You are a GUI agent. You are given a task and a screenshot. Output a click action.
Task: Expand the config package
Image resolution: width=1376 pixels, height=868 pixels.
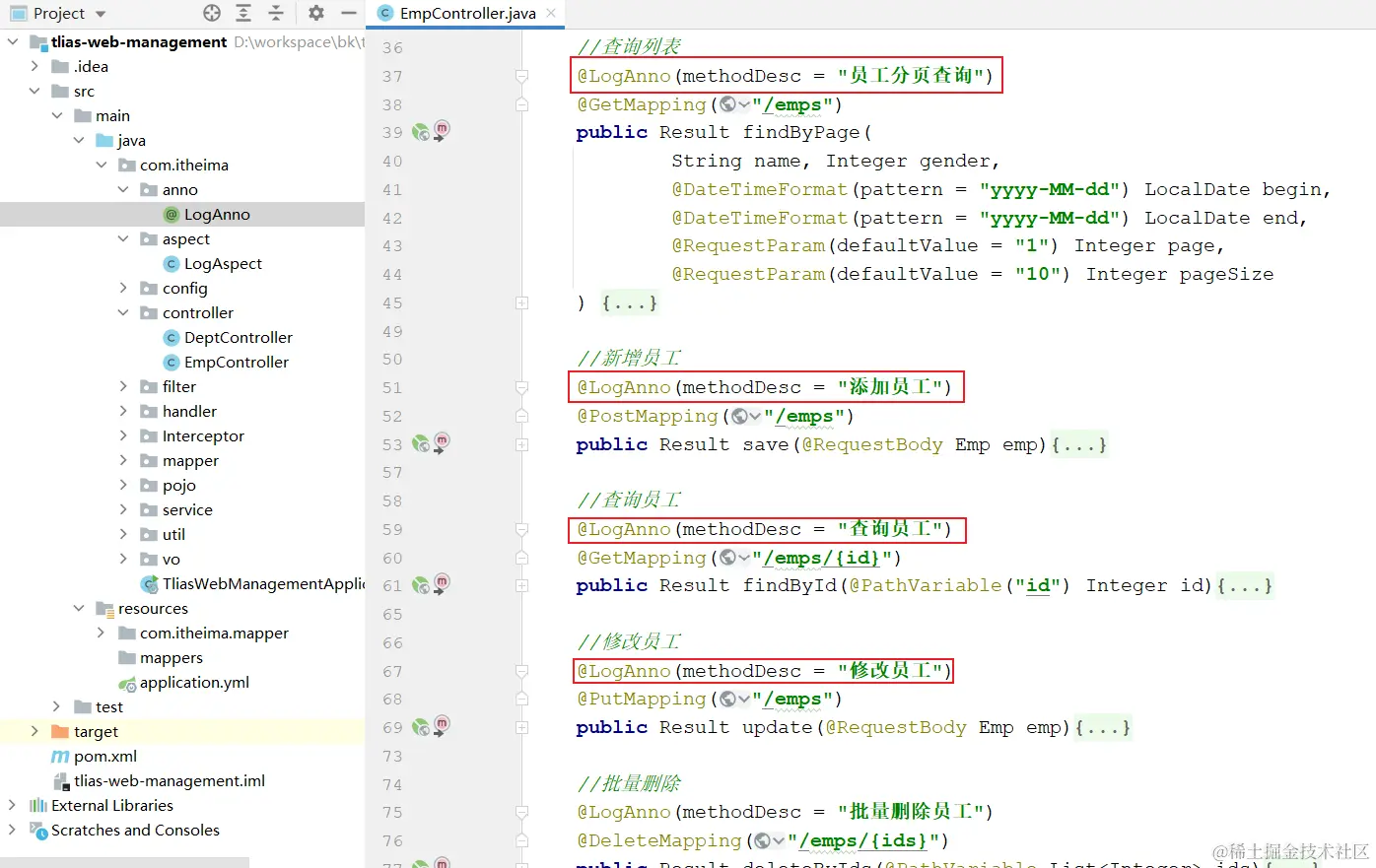click(x=123, y=288)
